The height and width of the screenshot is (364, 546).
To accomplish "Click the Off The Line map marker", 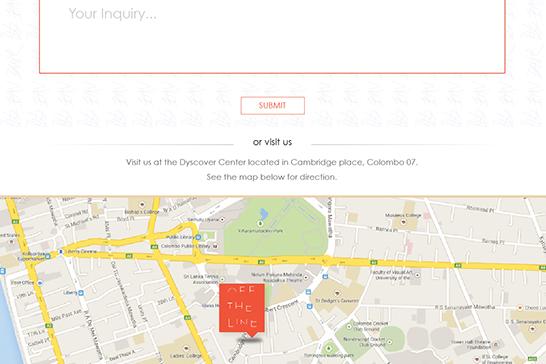I will [242, 308].
